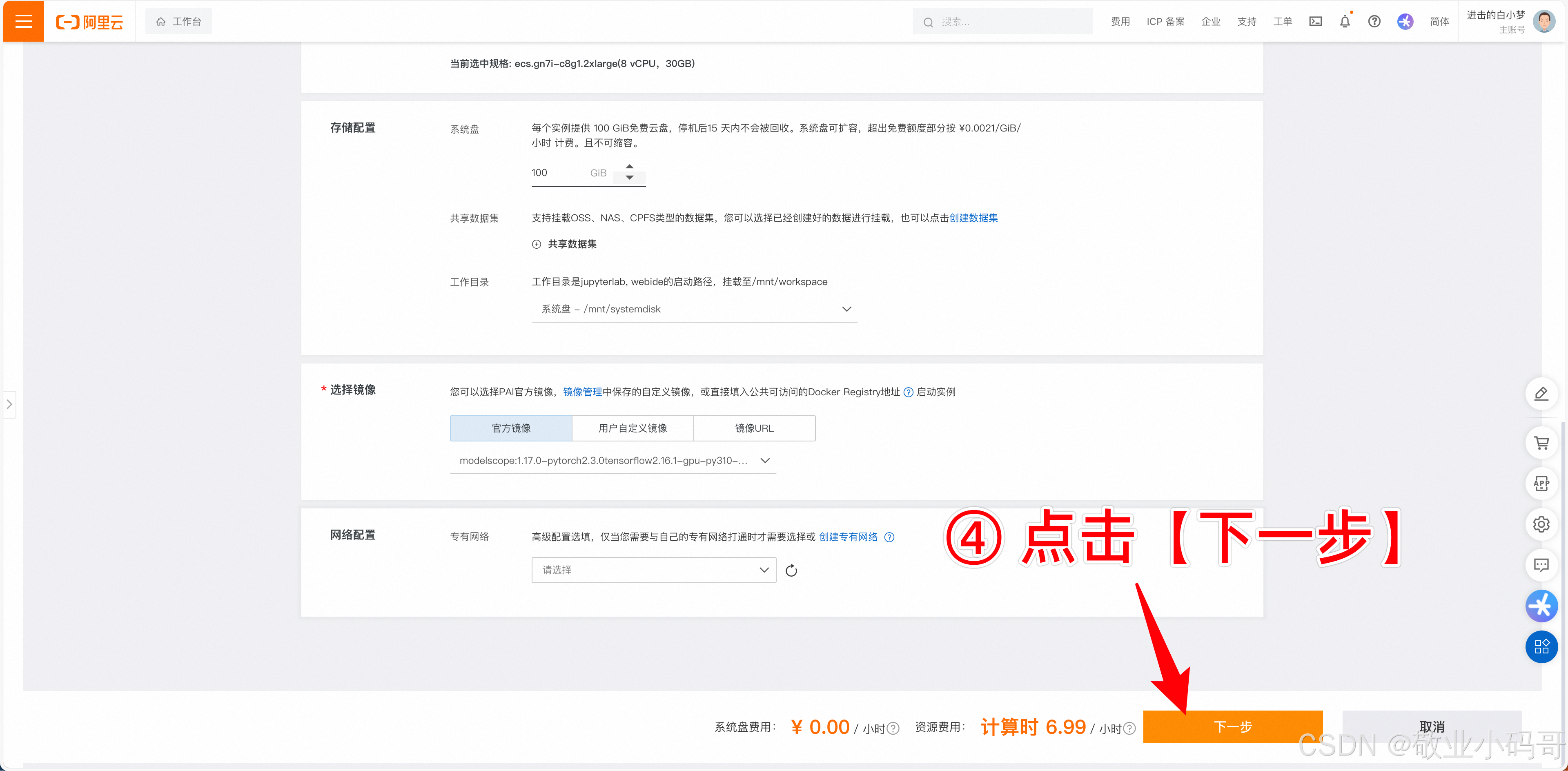Select the 用户自定义镜像 image source option

click(633, 428)
